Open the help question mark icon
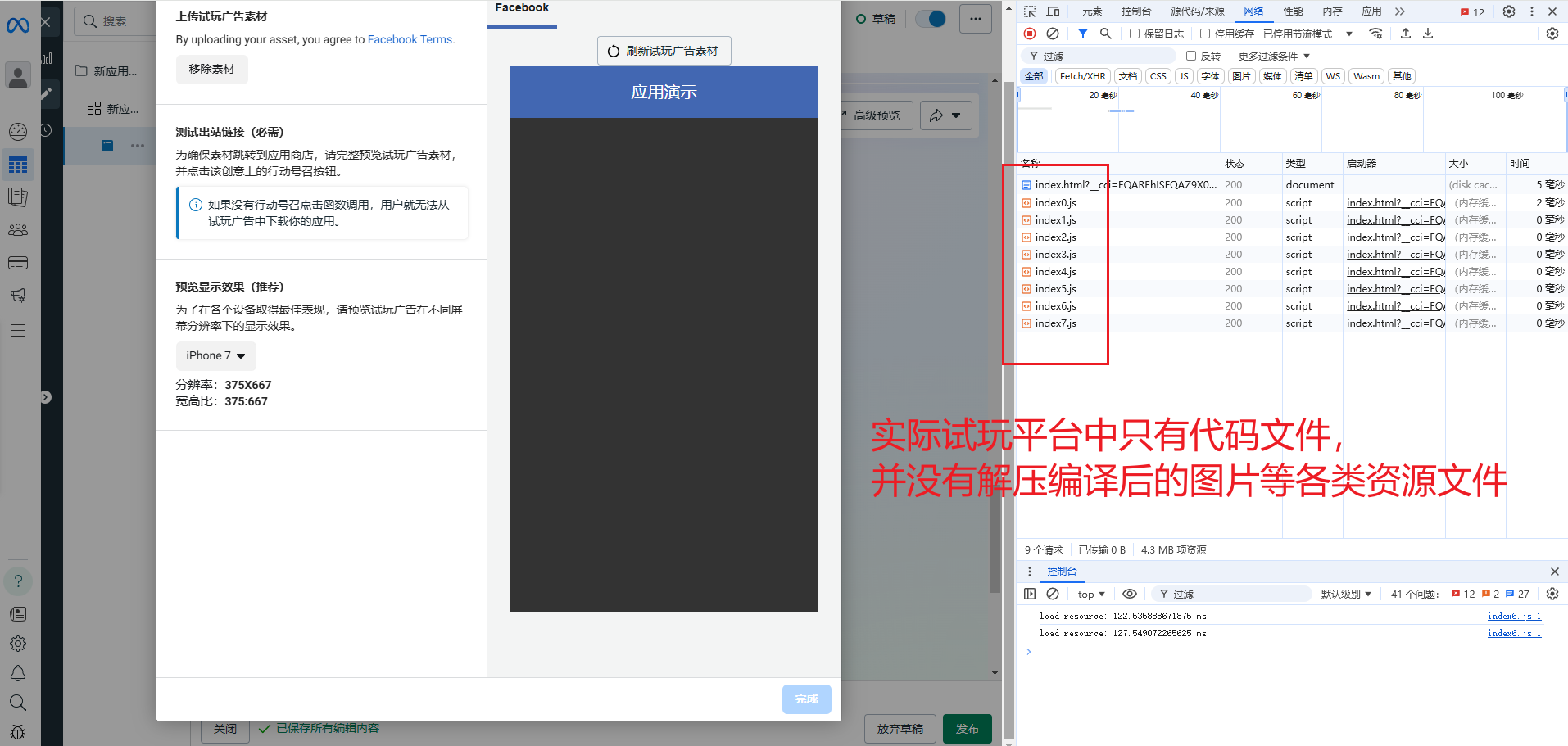The width and height of the screenshot is (1568, 746). pos(18,581)
